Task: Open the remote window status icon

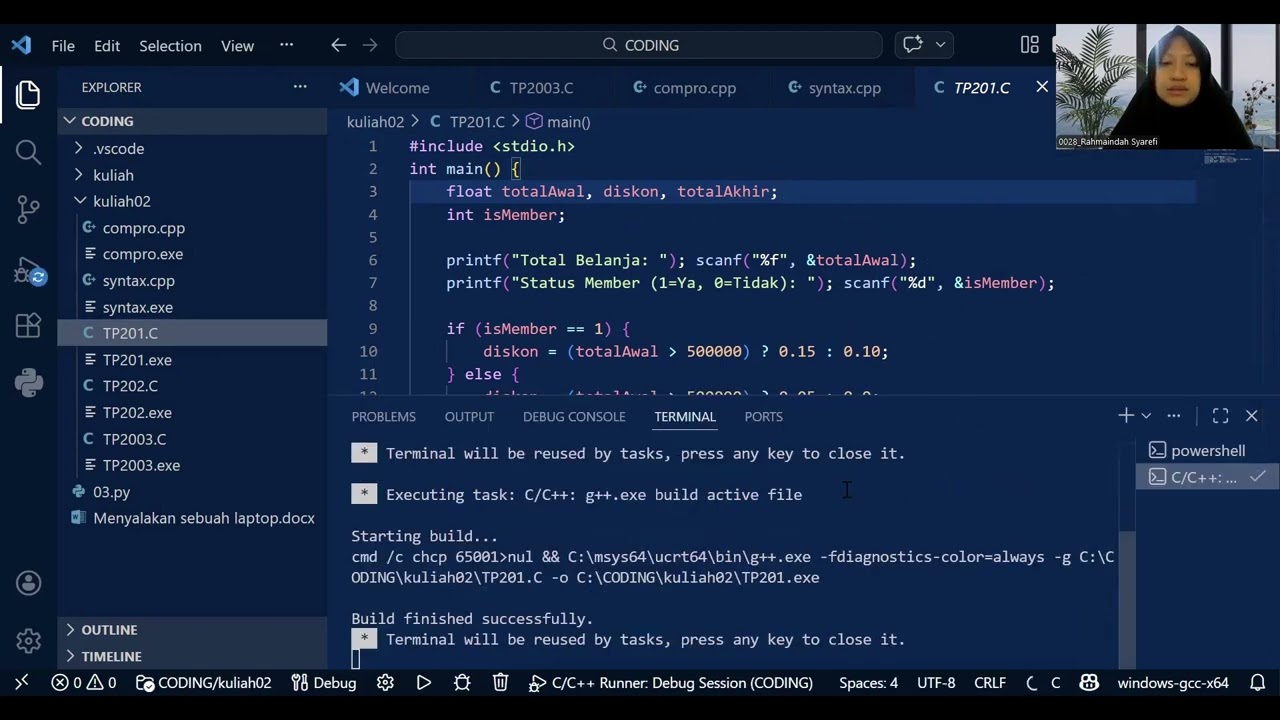Action: pyautogui.click(x=22, y=683)
